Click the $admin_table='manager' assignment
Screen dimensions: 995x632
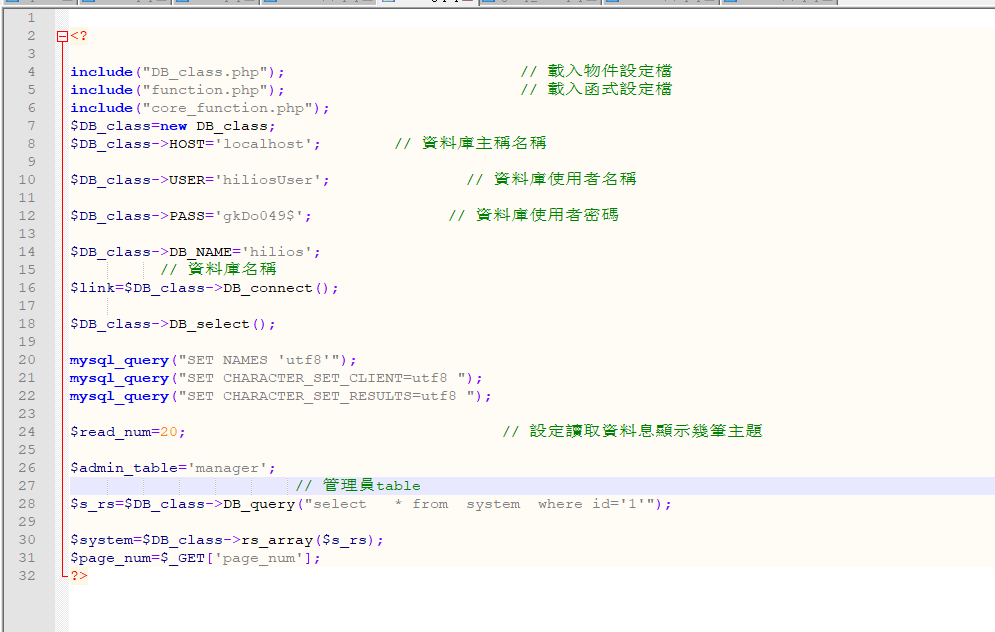click(173, 468)
